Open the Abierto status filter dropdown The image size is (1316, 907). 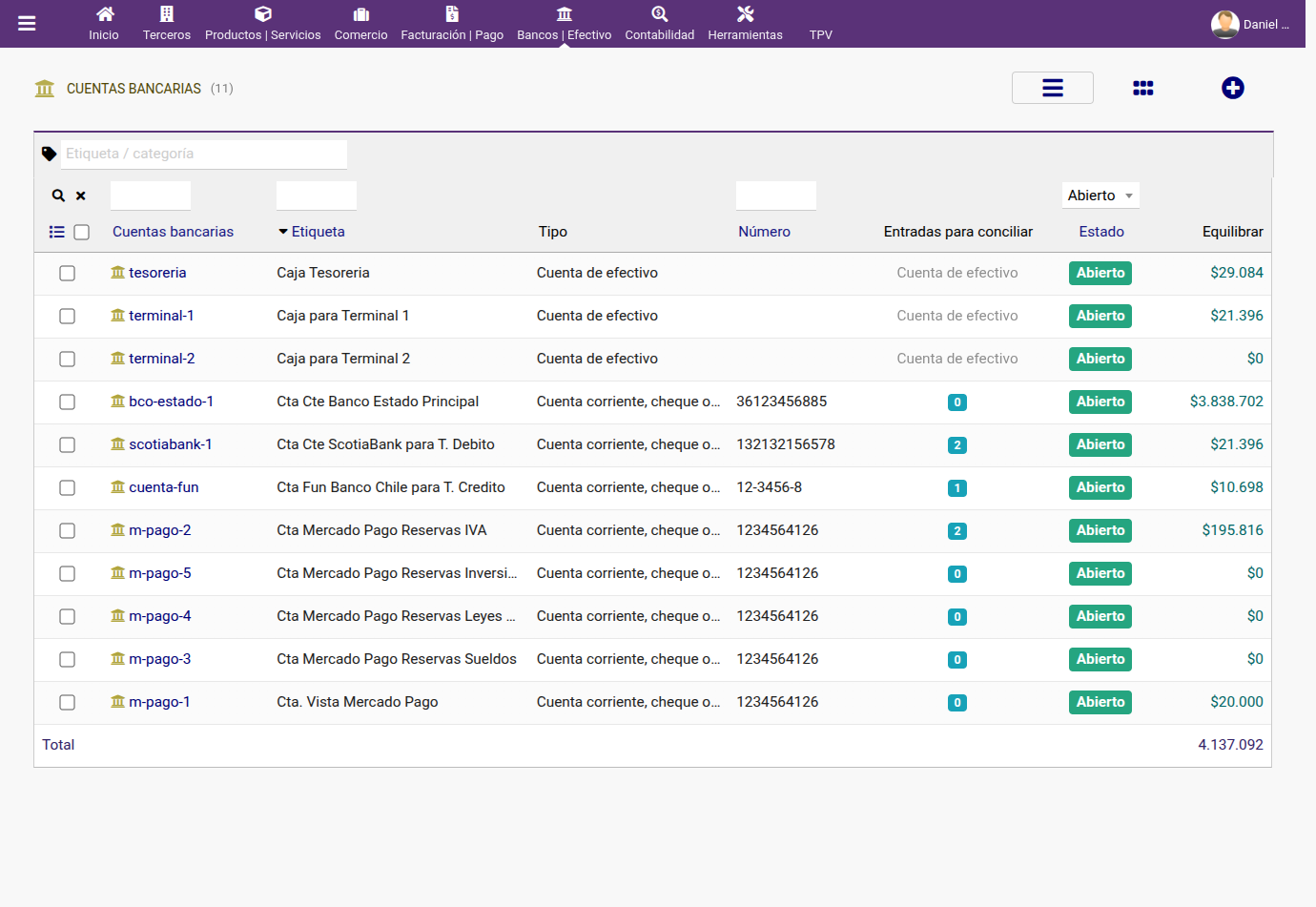[x=1100, y=196]
